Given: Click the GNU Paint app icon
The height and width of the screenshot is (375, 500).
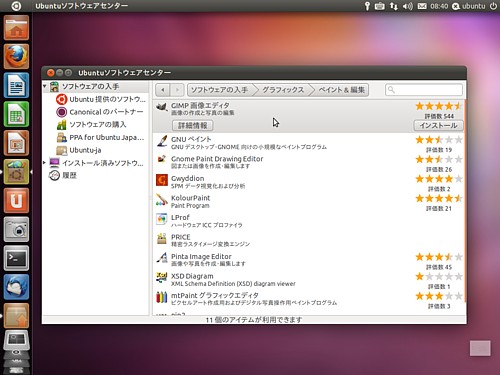Looking at the screenshot, I should (162, 141).
